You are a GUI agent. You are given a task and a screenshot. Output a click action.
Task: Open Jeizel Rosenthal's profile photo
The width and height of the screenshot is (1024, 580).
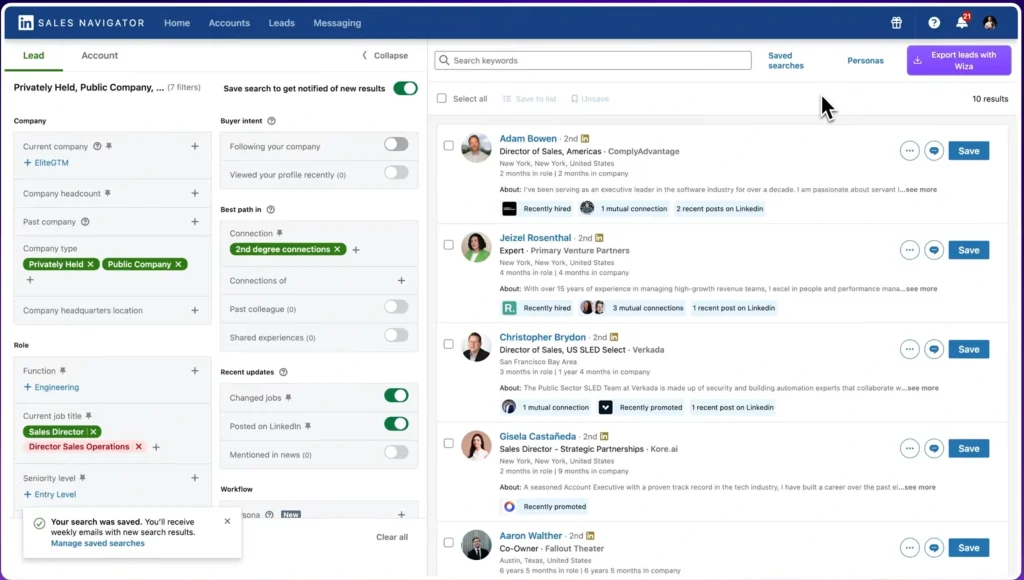476,248
